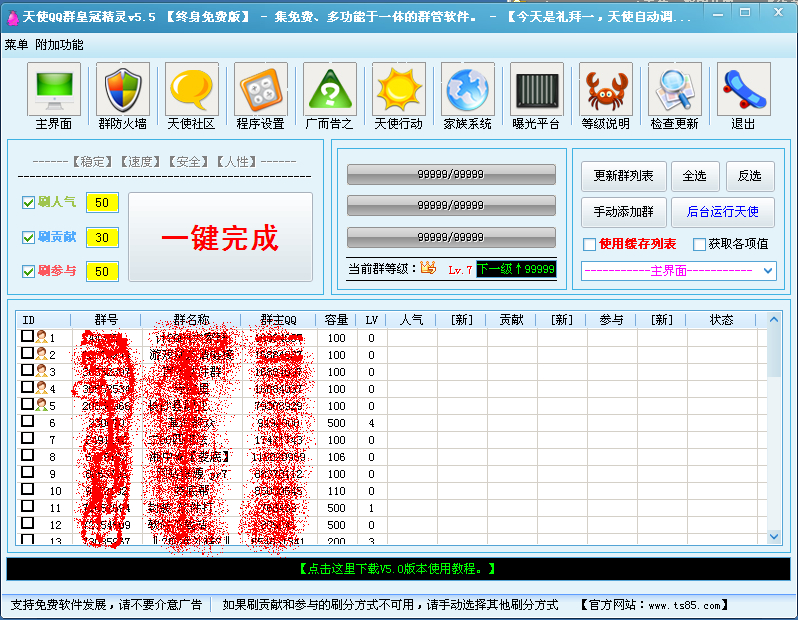798x620 pixels.
Task: Click the LV column header
Action: [372, 320]
